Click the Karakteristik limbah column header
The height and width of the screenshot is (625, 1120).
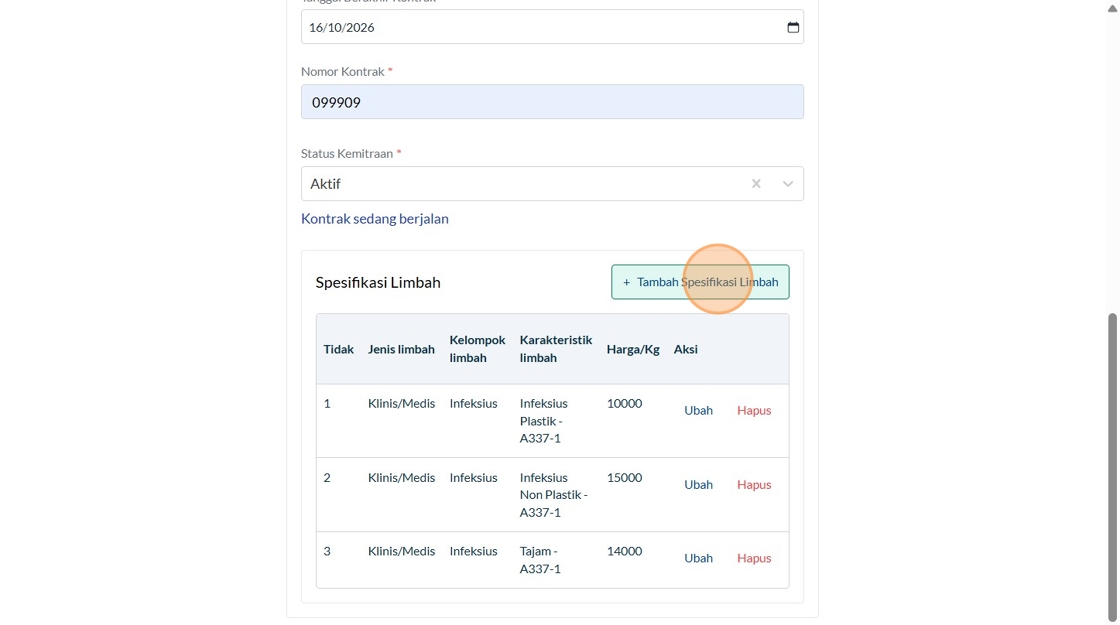pos(556,349)
